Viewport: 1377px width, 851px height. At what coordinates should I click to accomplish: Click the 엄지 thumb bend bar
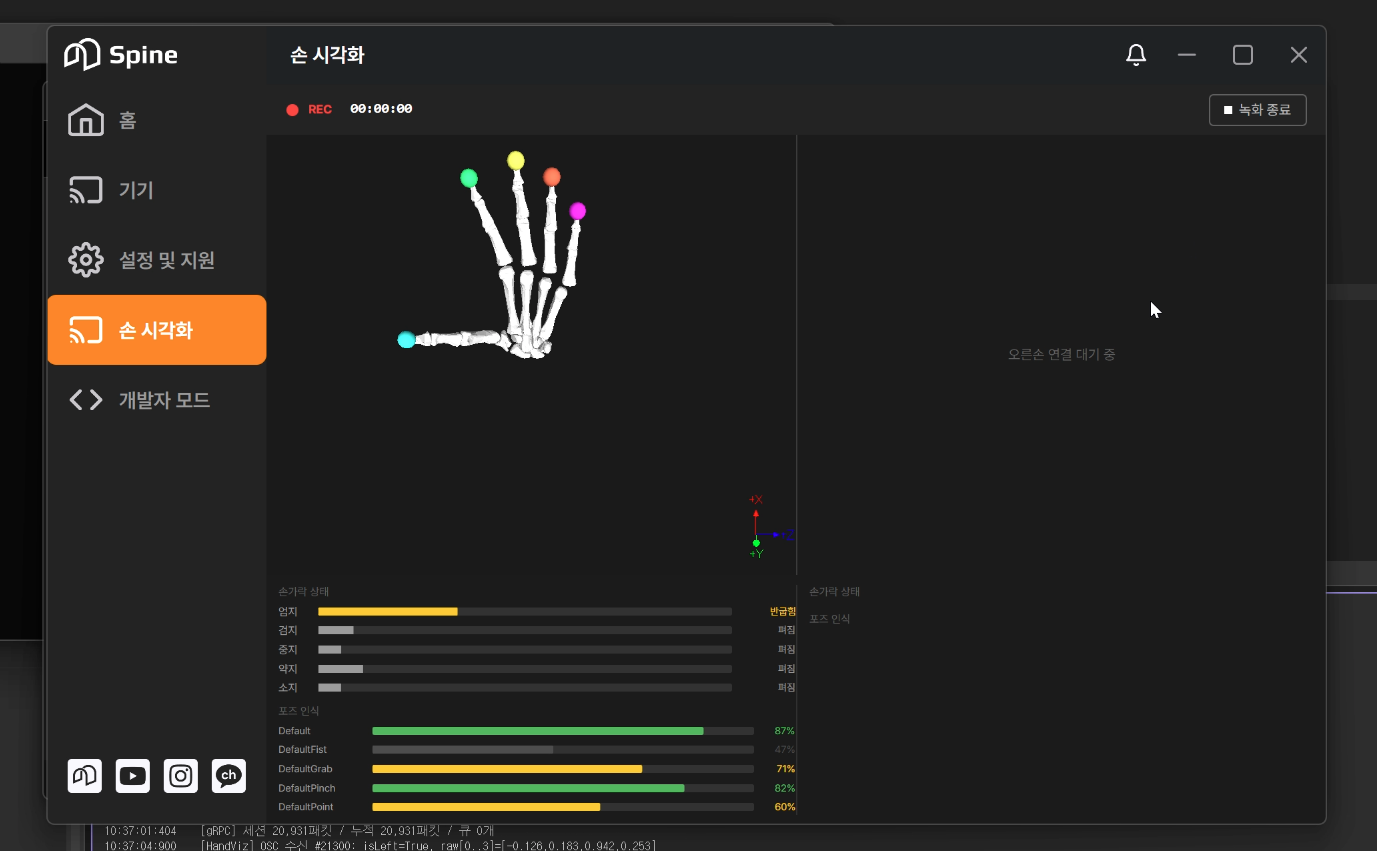525,611
